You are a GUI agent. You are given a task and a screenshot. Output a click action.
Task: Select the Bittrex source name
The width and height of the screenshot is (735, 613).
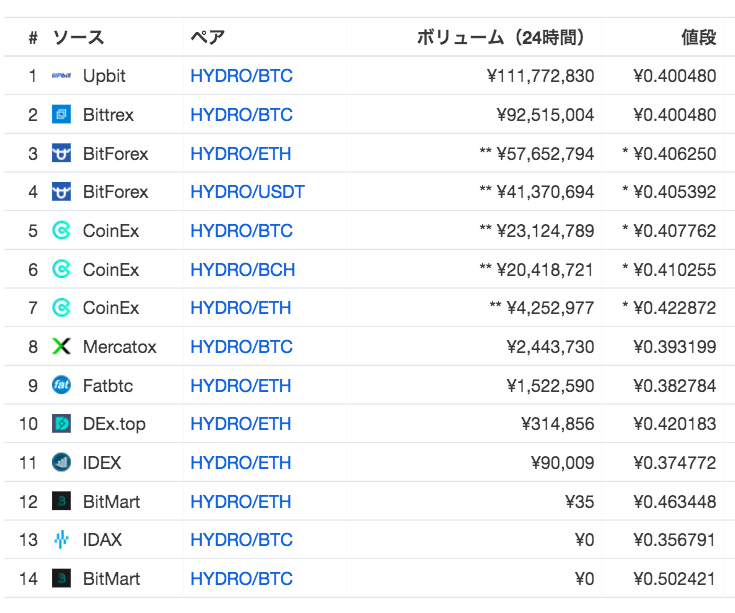tap(108, 115)
